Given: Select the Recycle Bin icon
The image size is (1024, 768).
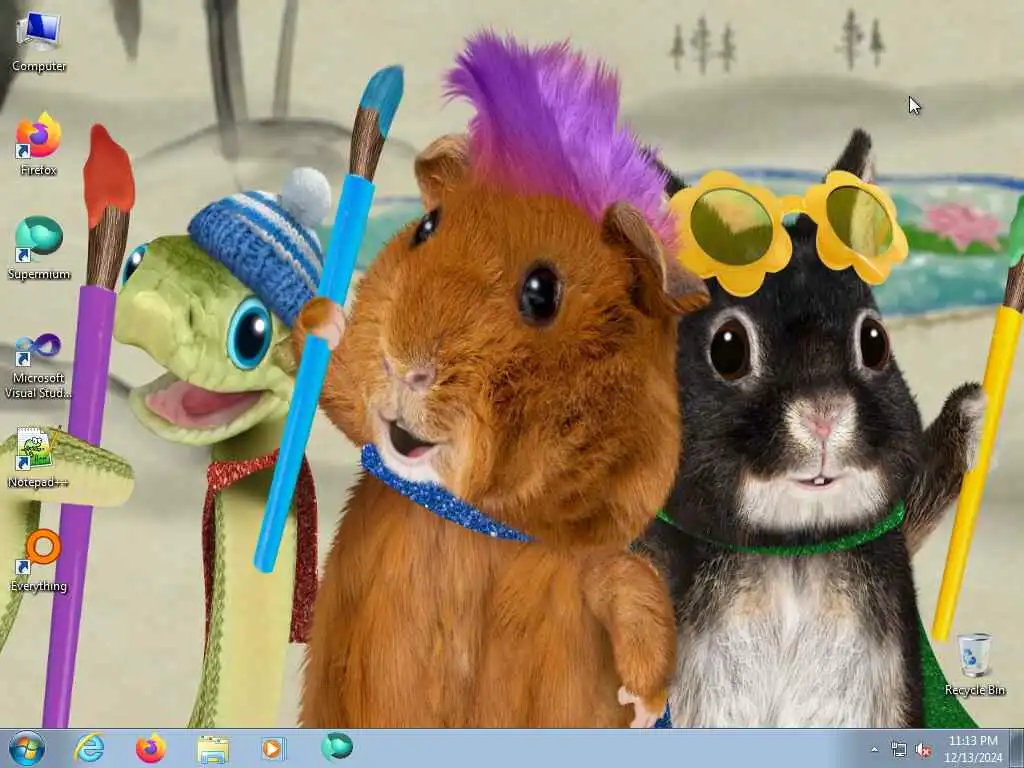Looking at the screenshot, I should pyautogui.click(x=974, y=664).
